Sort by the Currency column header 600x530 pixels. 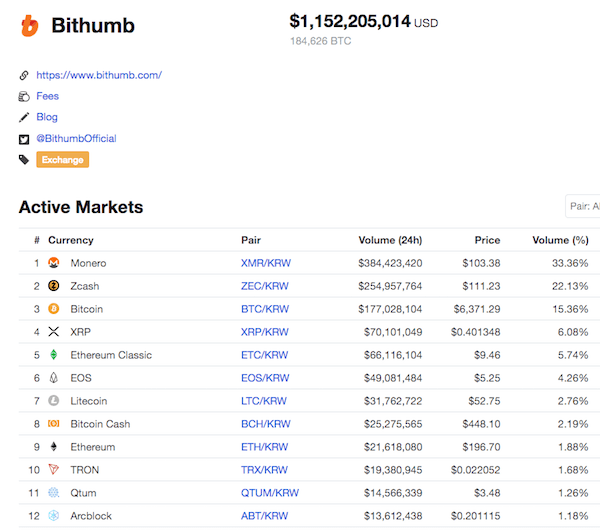point(71,240)
